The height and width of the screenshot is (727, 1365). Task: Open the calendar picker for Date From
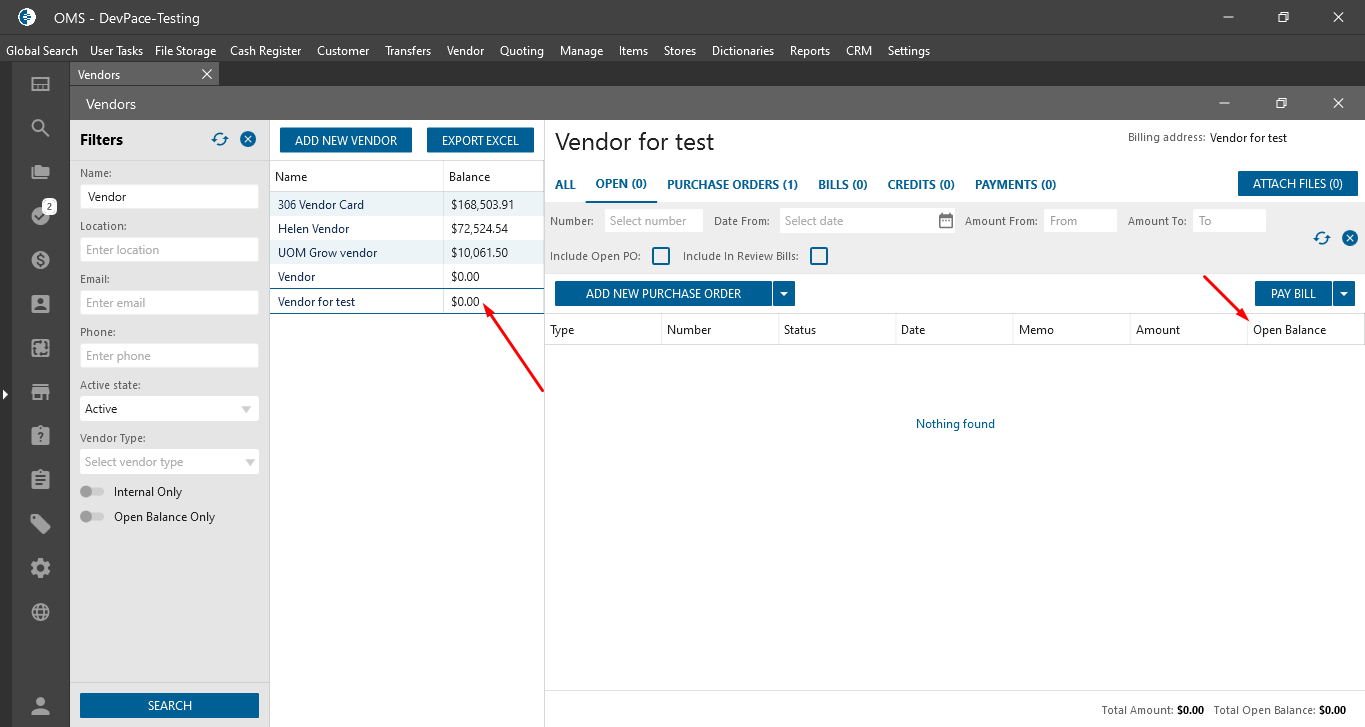point(946,221)
